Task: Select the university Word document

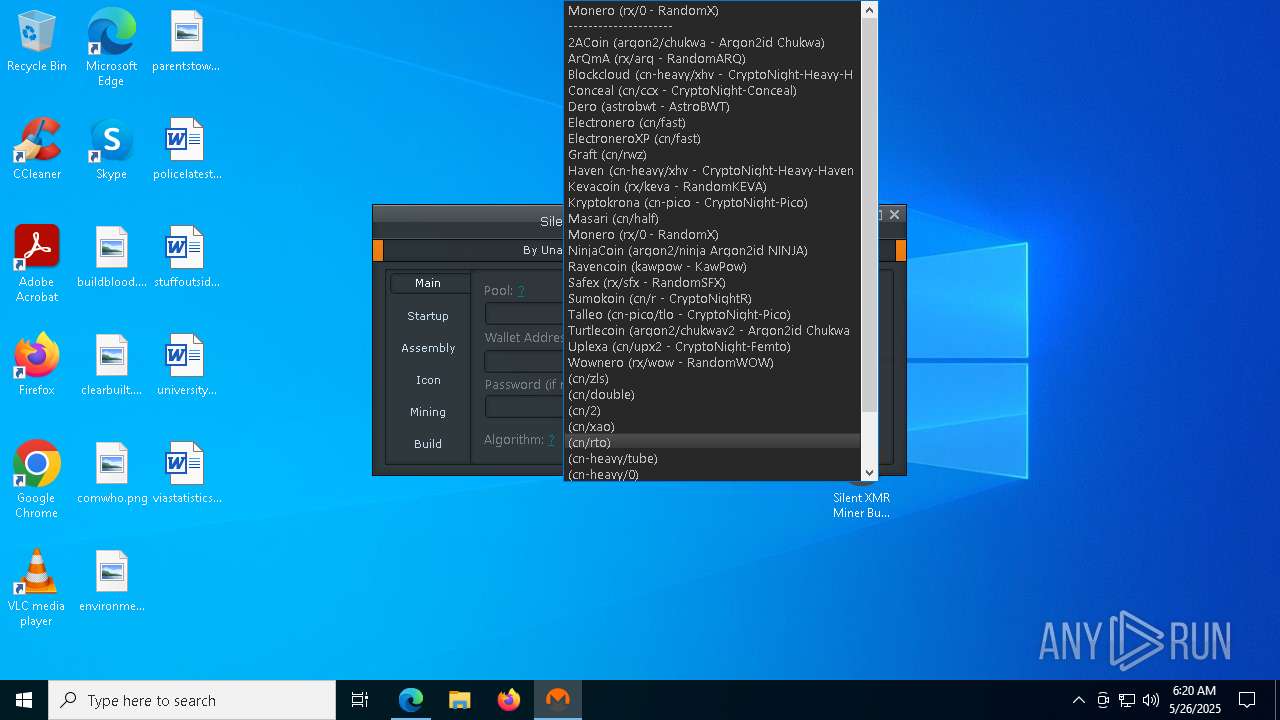Action: coord(186,366)
